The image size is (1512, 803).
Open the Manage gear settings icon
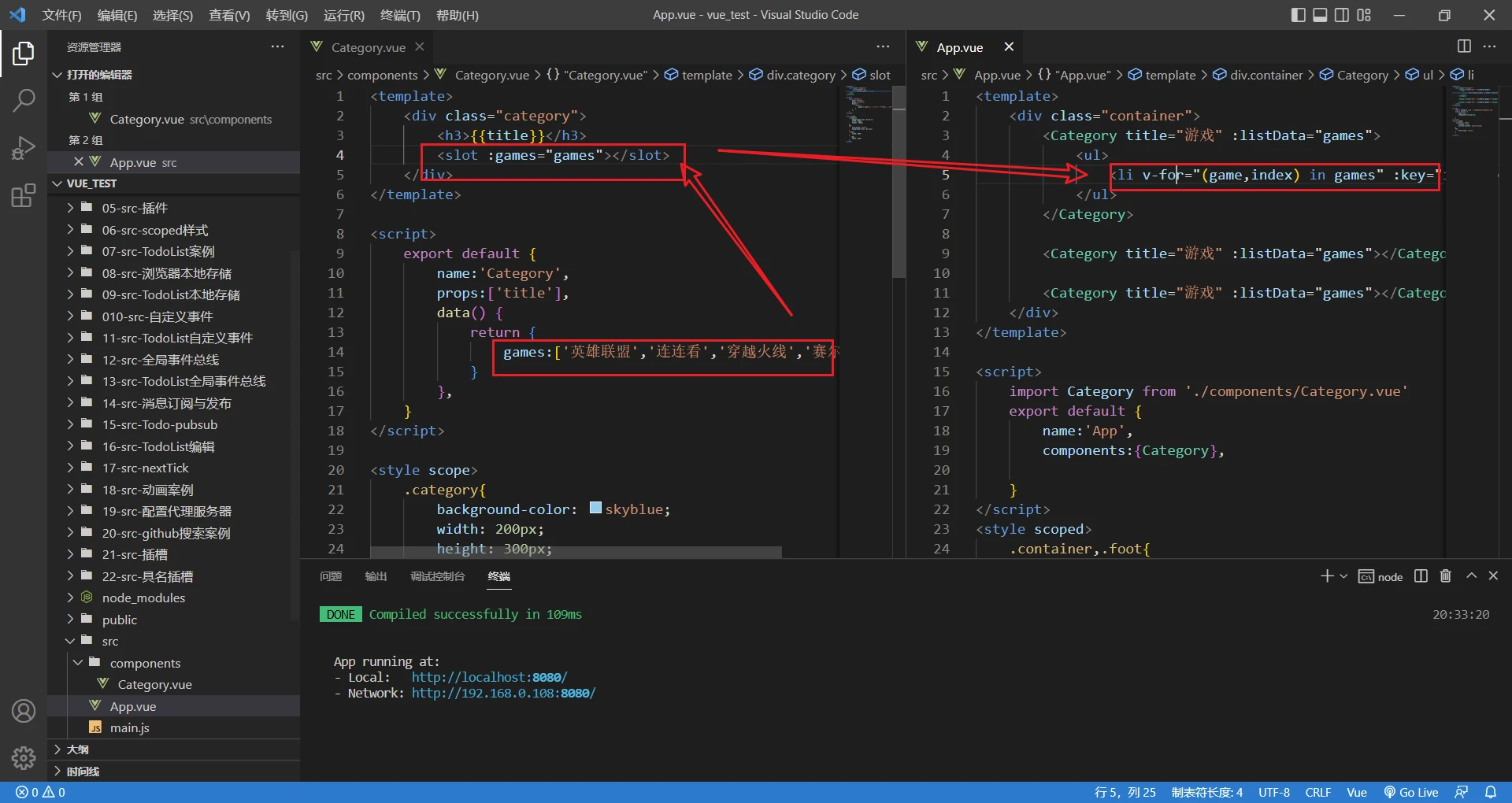pyautogui.click(x=24, y=757)
